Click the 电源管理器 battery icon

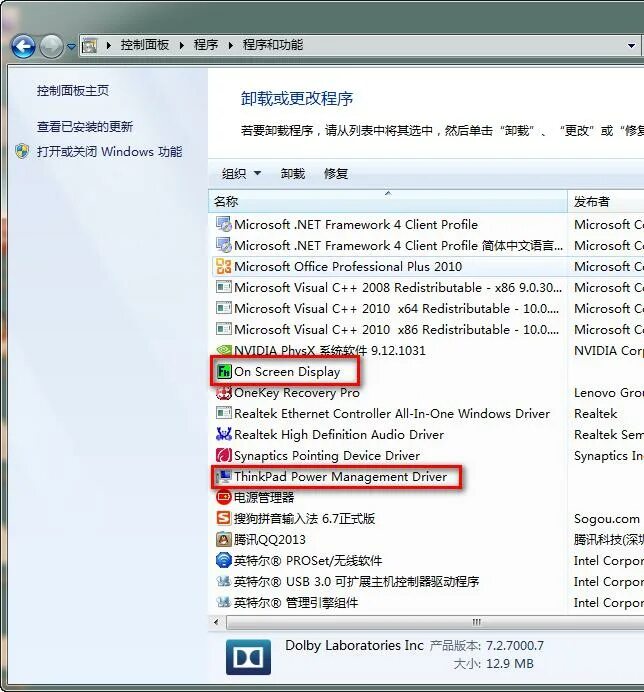(x=224, y=497)
